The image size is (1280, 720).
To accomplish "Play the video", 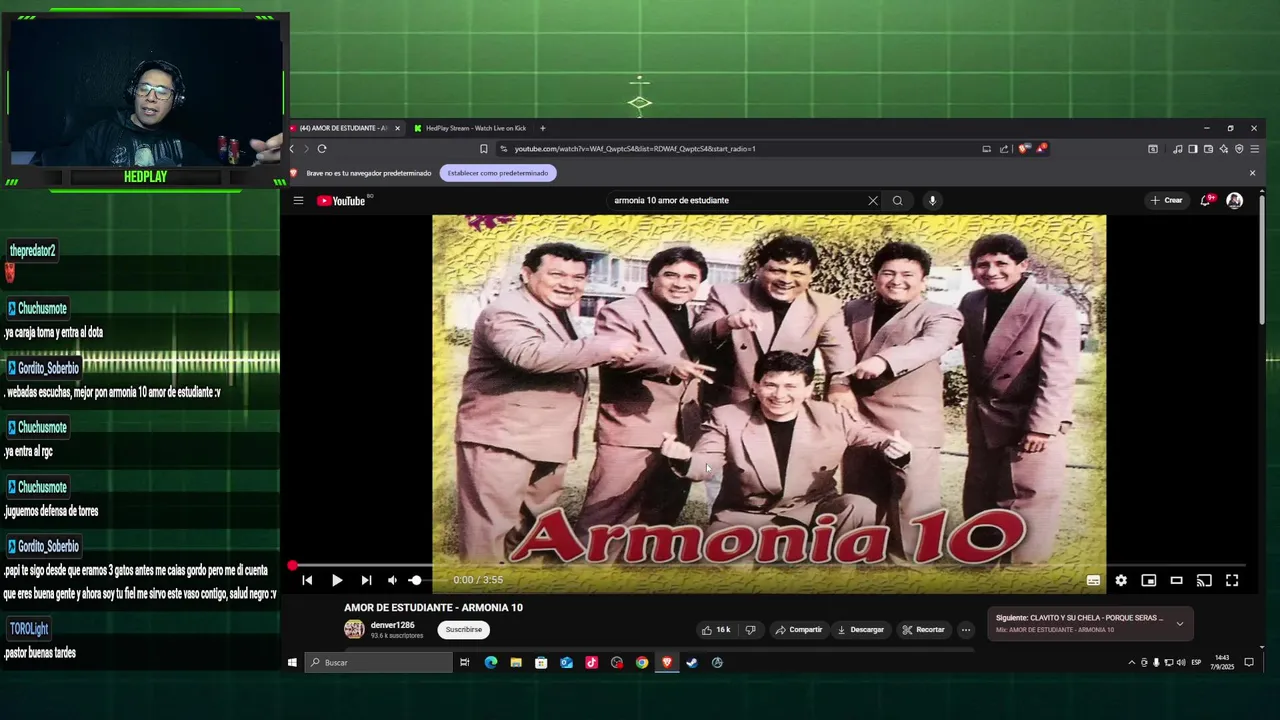I will pos(337,580).
